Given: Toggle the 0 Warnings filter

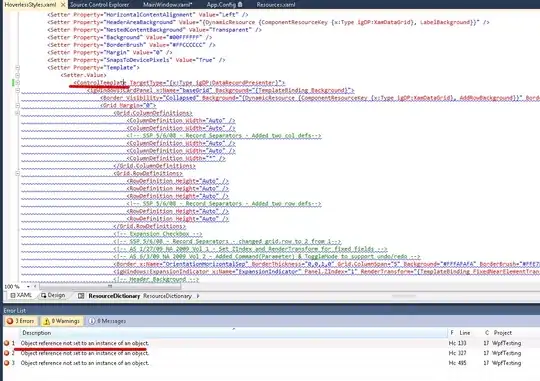Looking at the screenshot, I should pyautogui.click(x=61, y=321).
